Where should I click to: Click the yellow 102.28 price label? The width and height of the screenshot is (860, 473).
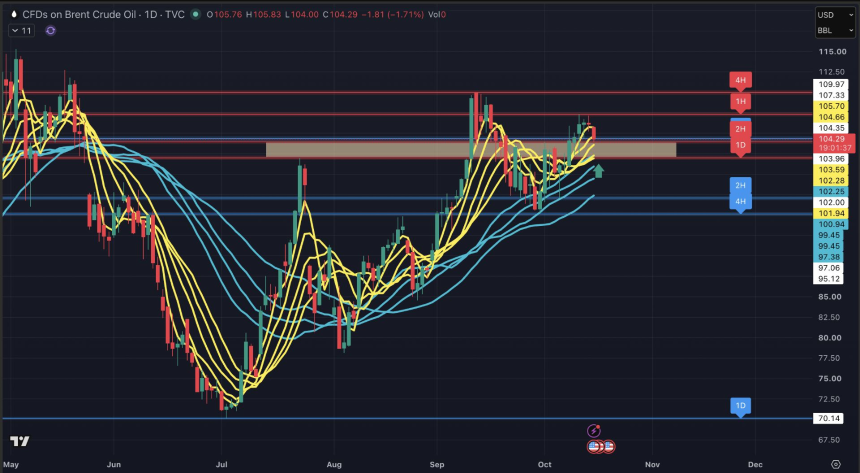point(831,181)
